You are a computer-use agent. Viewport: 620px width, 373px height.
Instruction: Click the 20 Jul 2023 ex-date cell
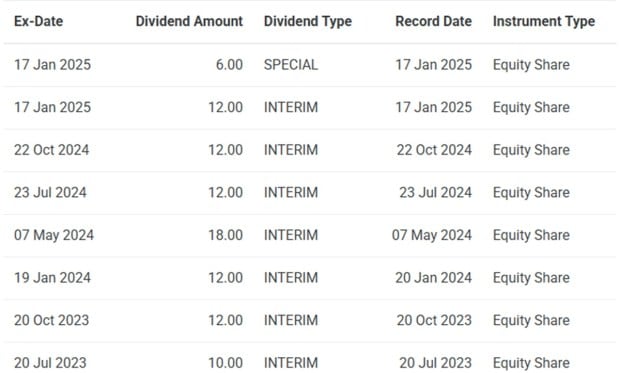coord(50,363)
